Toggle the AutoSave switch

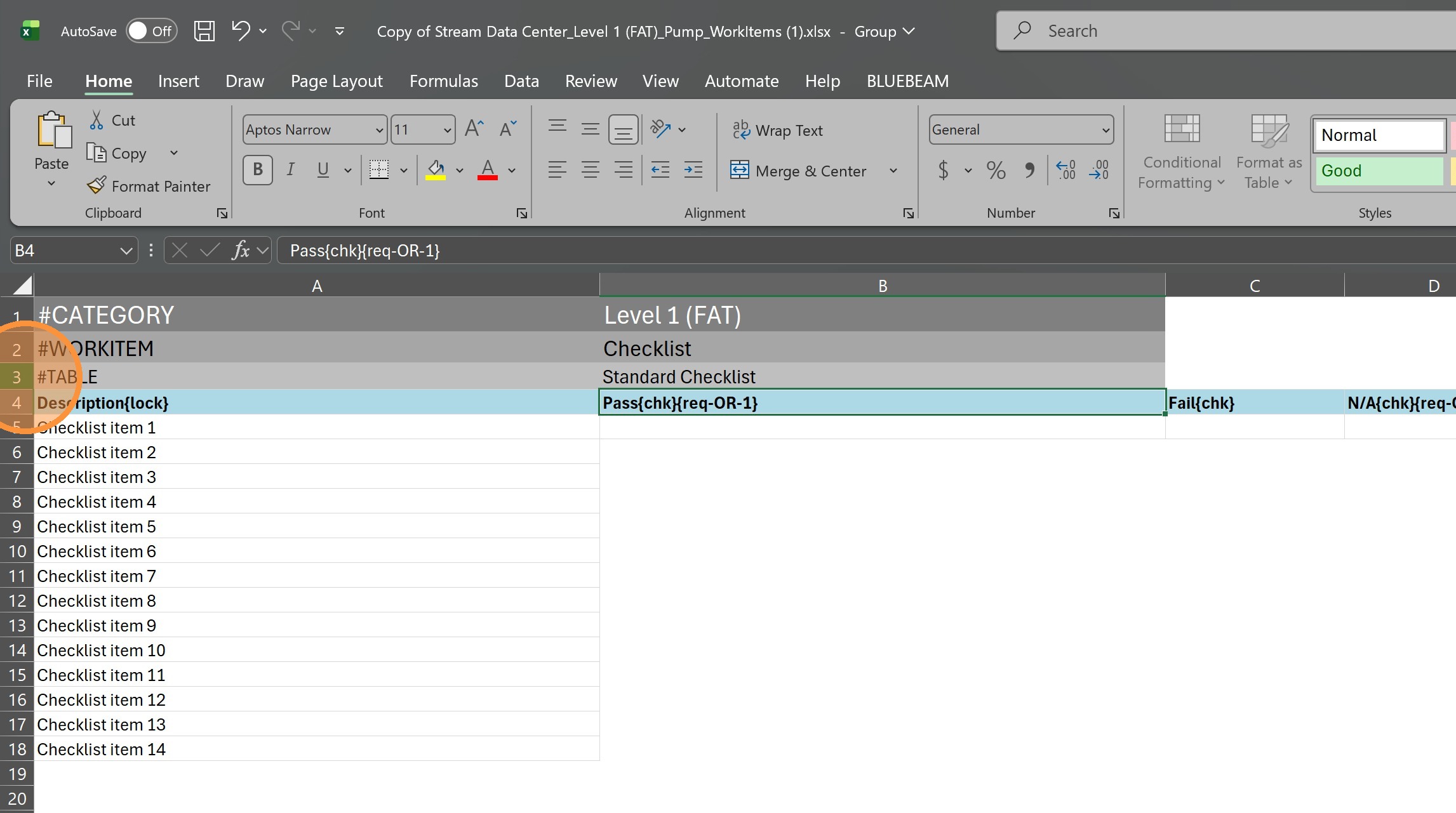[151, 31]
